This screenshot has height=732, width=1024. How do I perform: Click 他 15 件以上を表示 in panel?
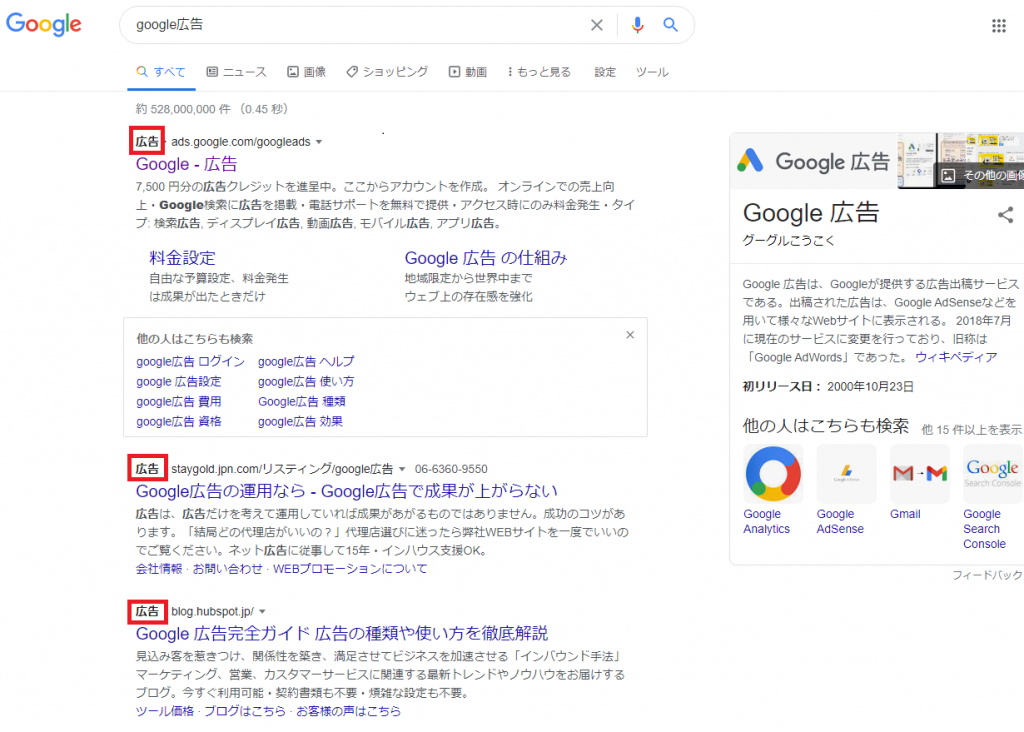click(972, 430)
